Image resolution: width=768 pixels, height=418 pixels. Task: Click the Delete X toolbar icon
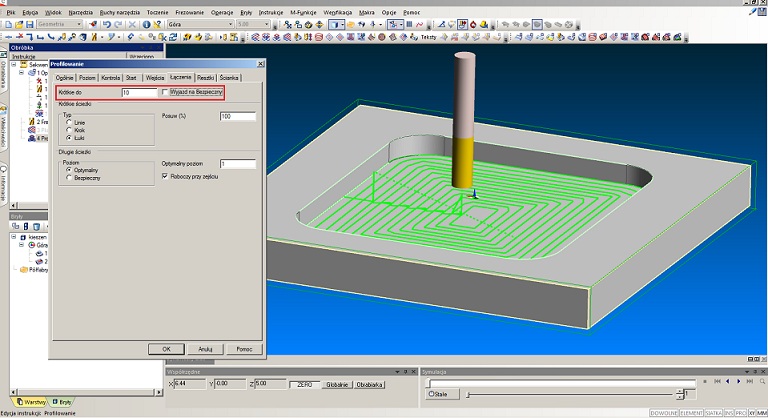[132, 24]
